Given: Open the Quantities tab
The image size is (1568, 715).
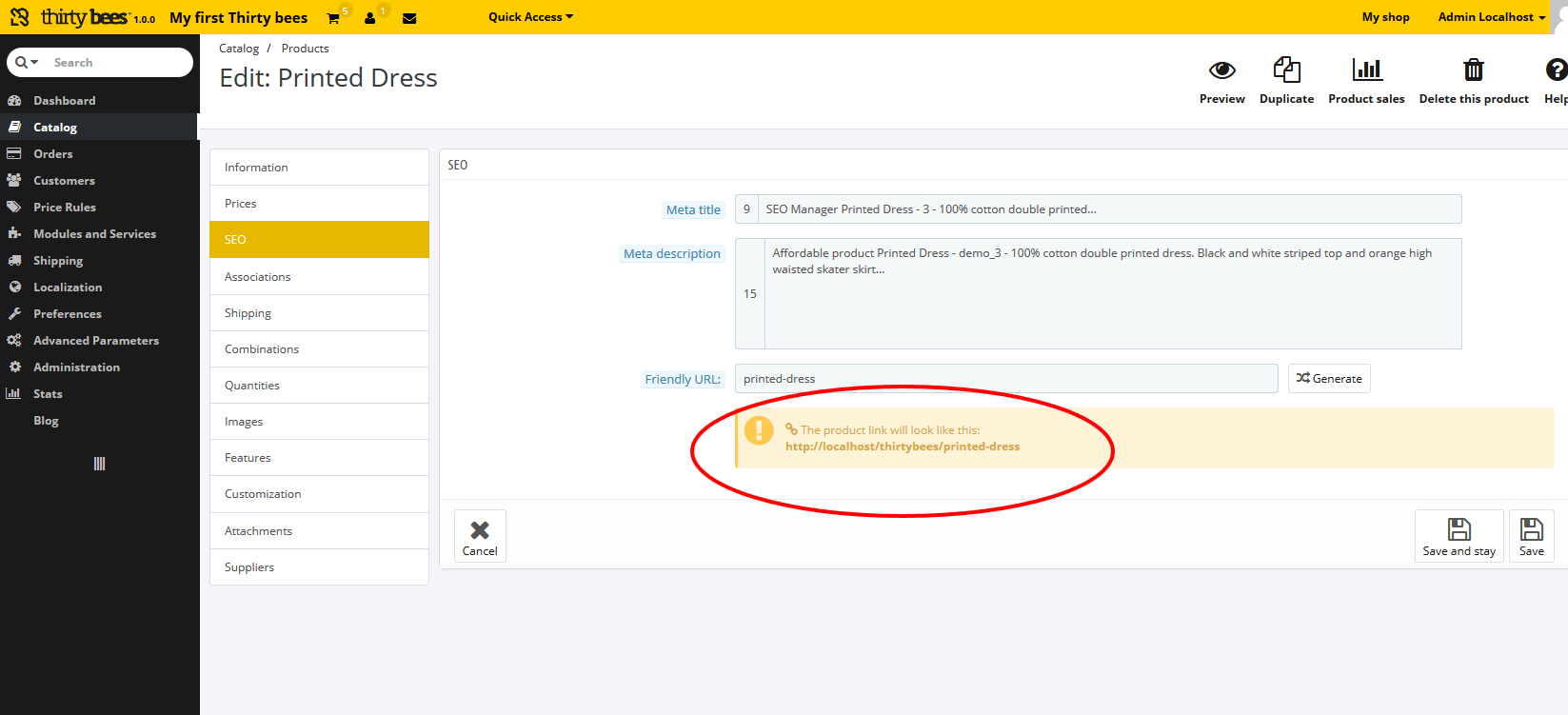Looking at the screenshot, I should (x=319, y=386).
